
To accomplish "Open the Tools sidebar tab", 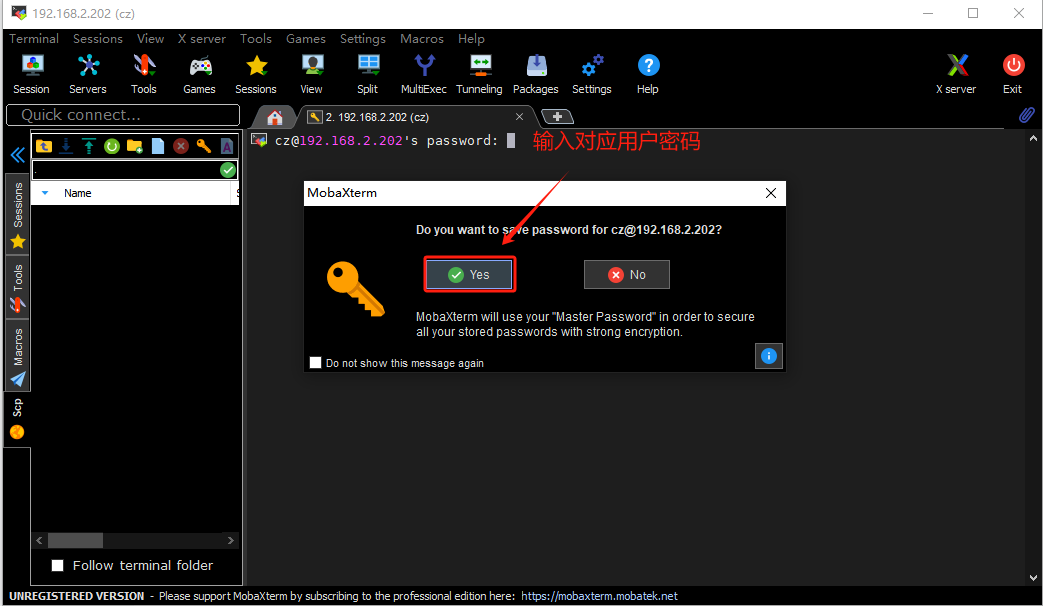I will click(x=18, y=288).
